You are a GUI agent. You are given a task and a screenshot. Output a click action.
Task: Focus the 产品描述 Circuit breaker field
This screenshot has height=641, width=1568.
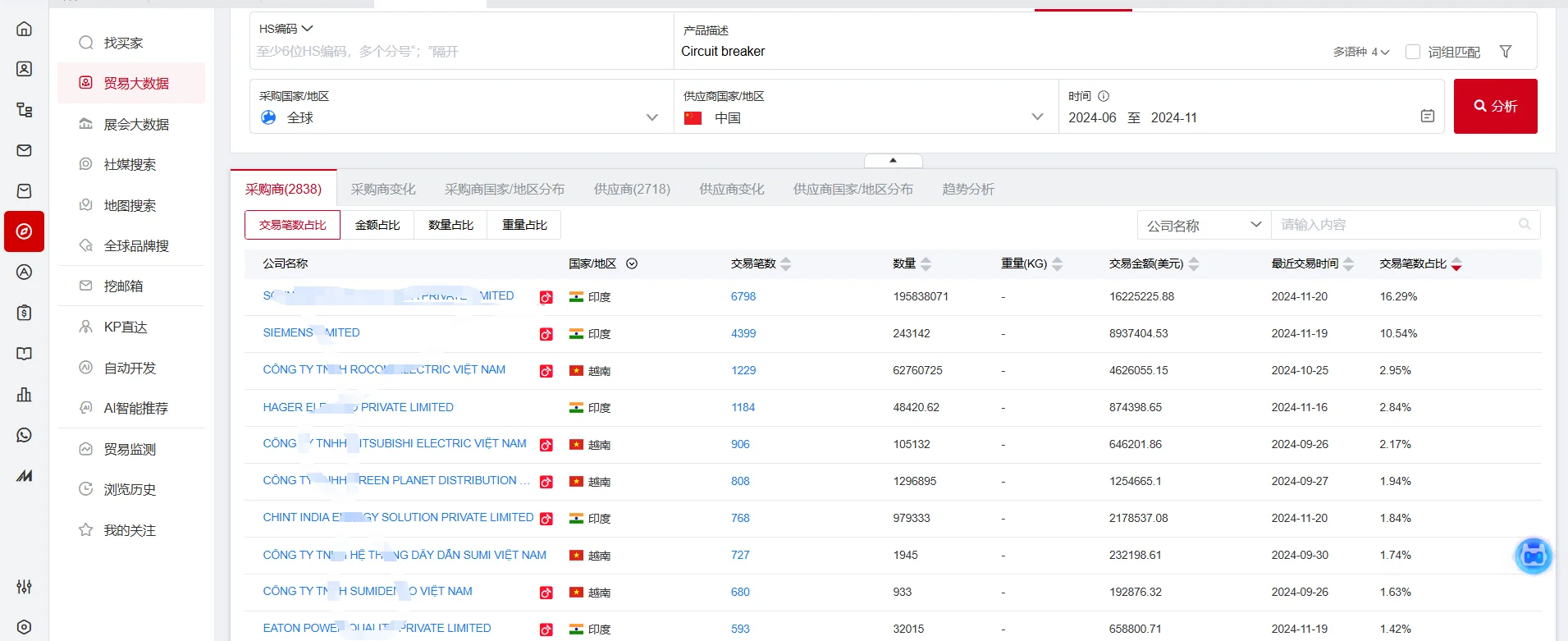click(x=1001, y=51)
